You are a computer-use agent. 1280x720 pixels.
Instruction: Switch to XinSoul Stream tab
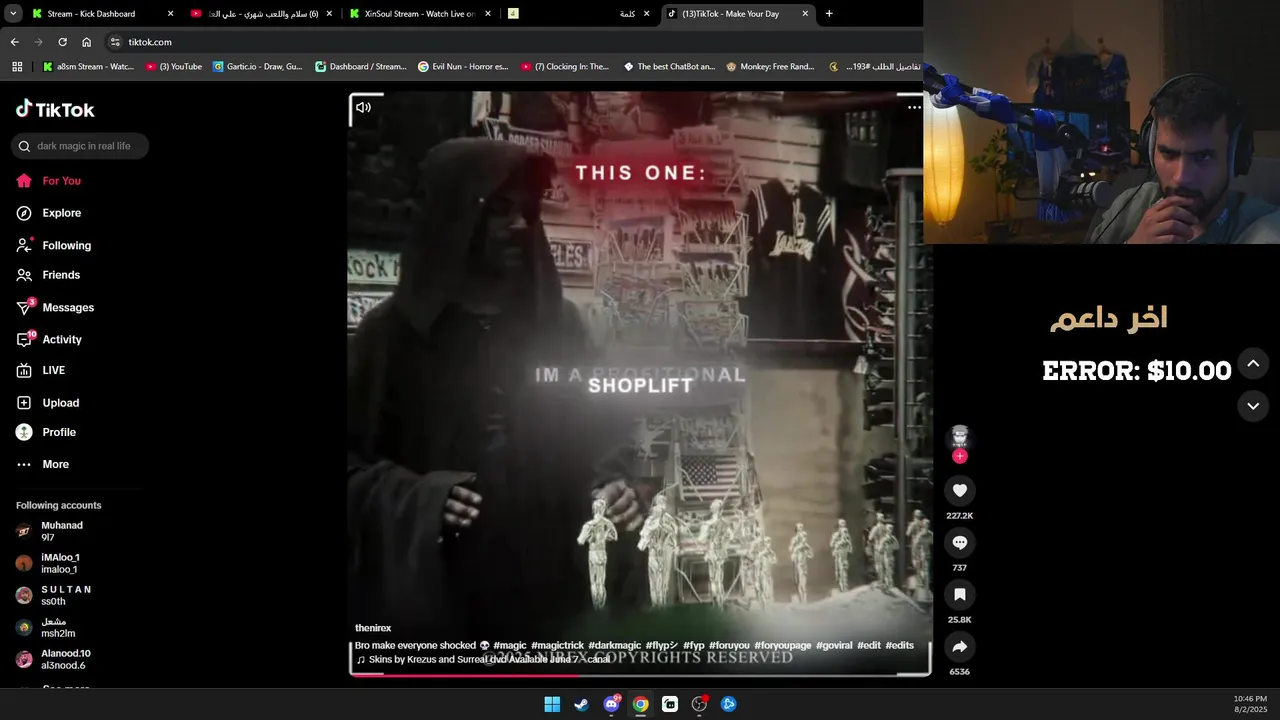[x=419, y=14]
